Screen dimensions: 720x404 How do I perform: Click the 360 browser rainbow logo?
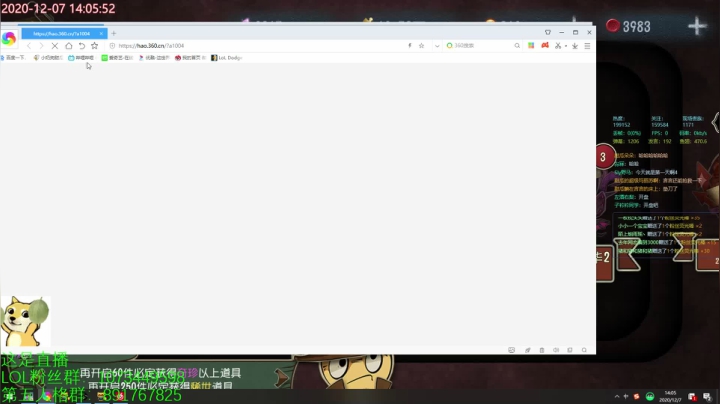[8, 39]
